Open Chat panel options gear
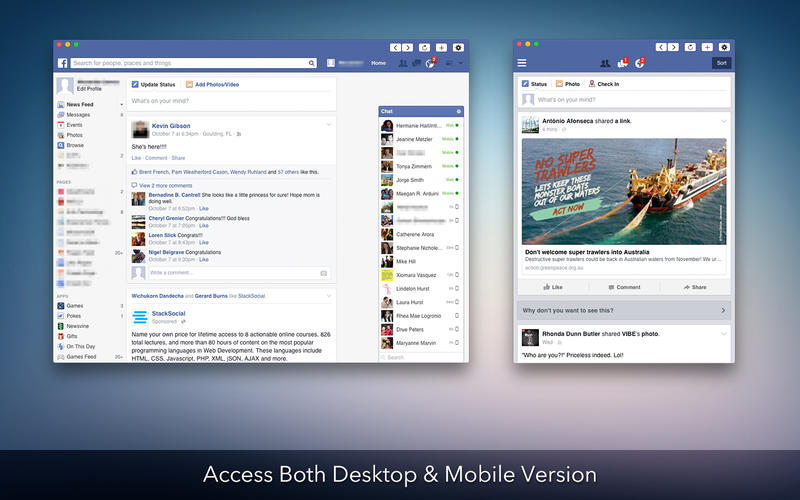 [x=459, y=111]
